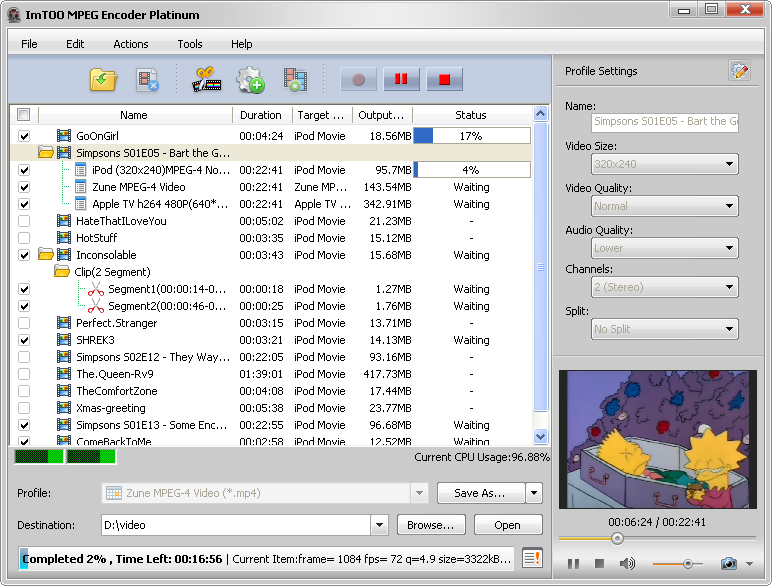Check the Perfect.Stranger checkbox
Viewport: 772px width, 586px height.
click(x=24, y=323)
